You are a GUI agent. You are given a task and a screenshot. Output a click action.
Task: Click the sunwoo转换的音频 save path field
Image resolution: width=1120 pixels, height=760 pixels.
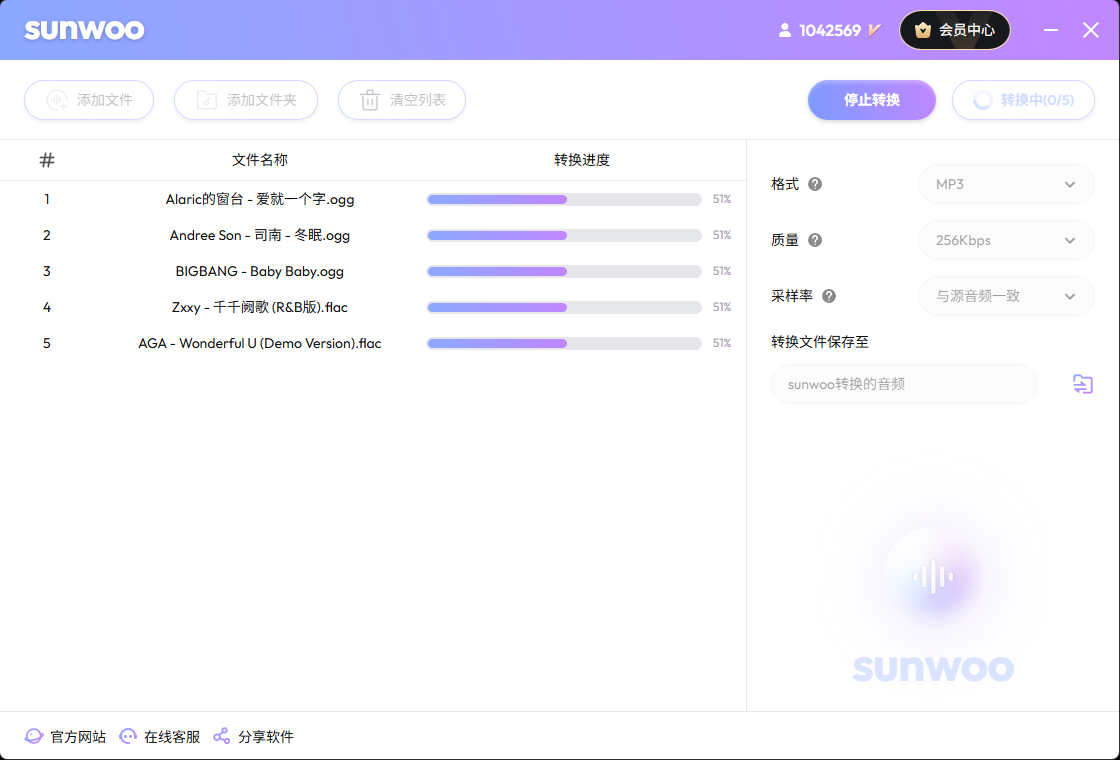pos(904,384)
